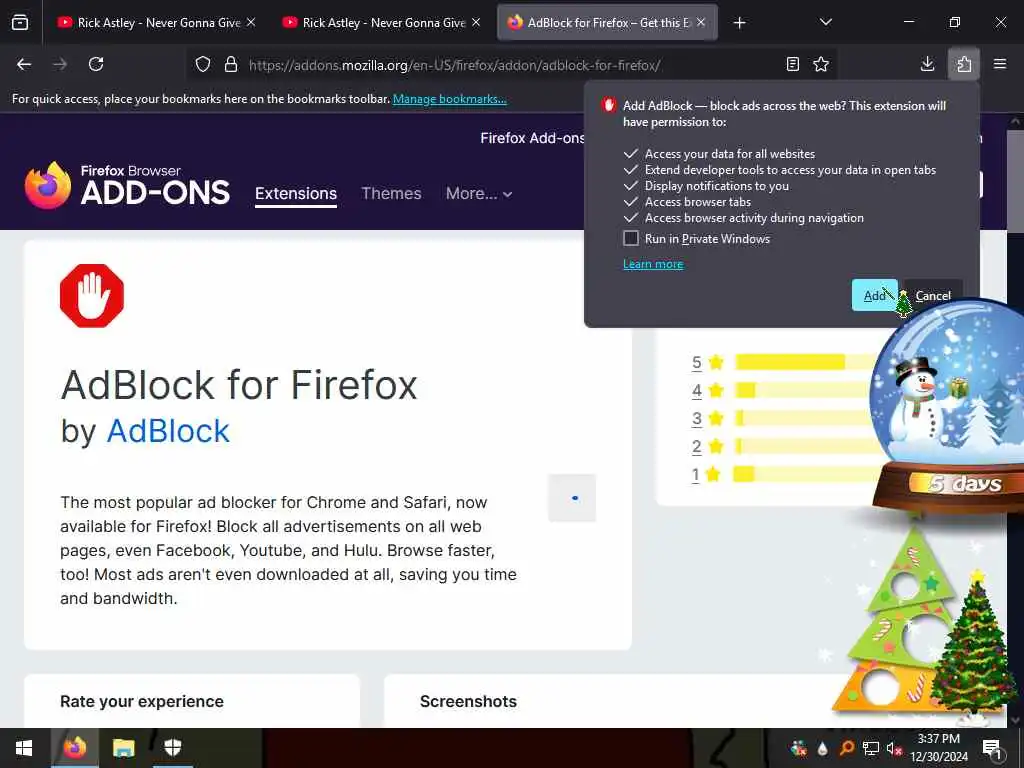The height and width of the screenshot is (768, 1024).
Task: Open the Downloads panel icon
Action: click(x=927, y=64)
